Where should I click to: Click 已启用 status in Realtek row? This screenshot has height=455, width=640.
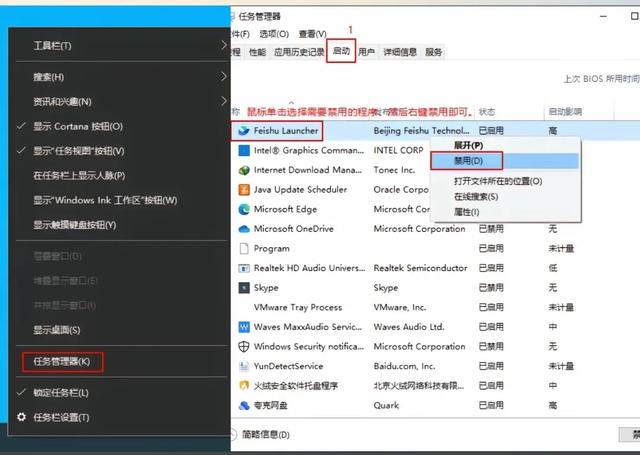tap(491, 268)
